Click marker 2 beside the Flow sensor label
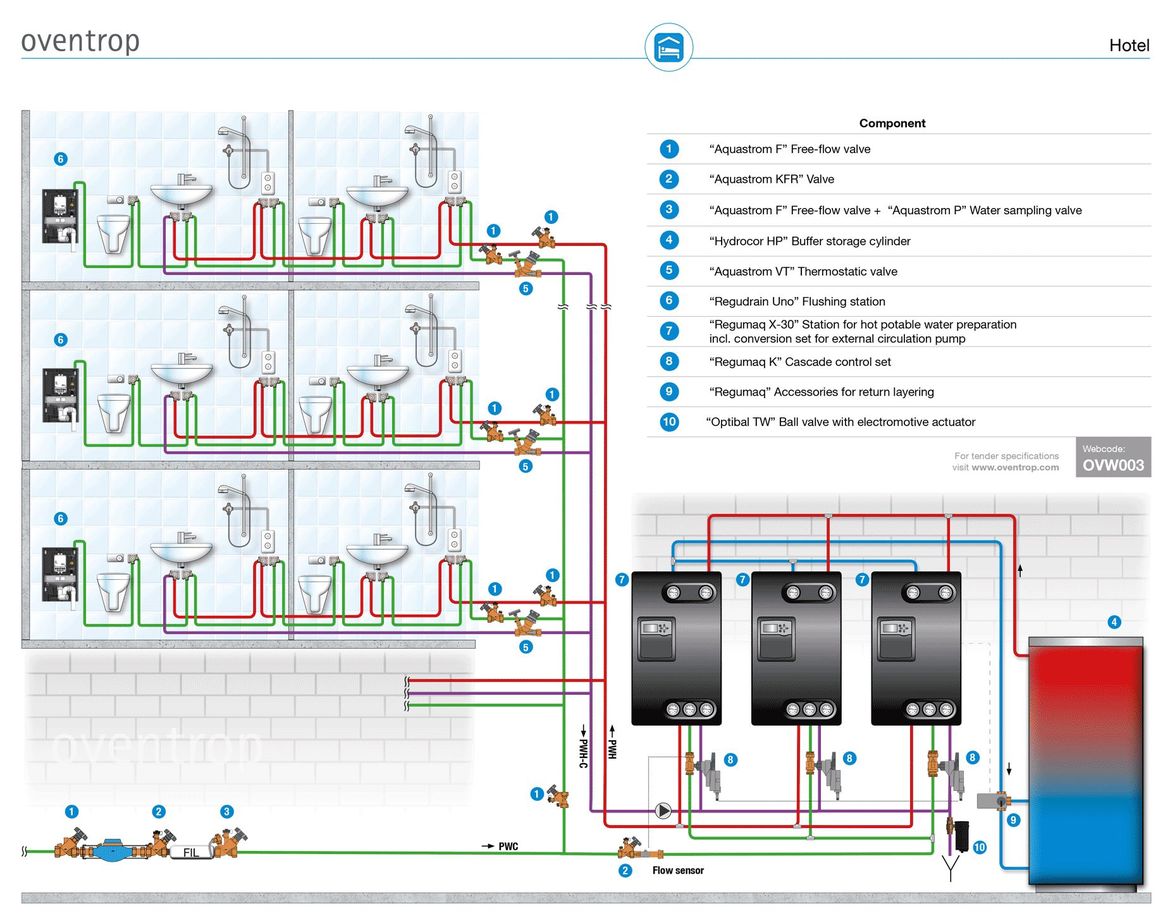 tap(625, 870)
